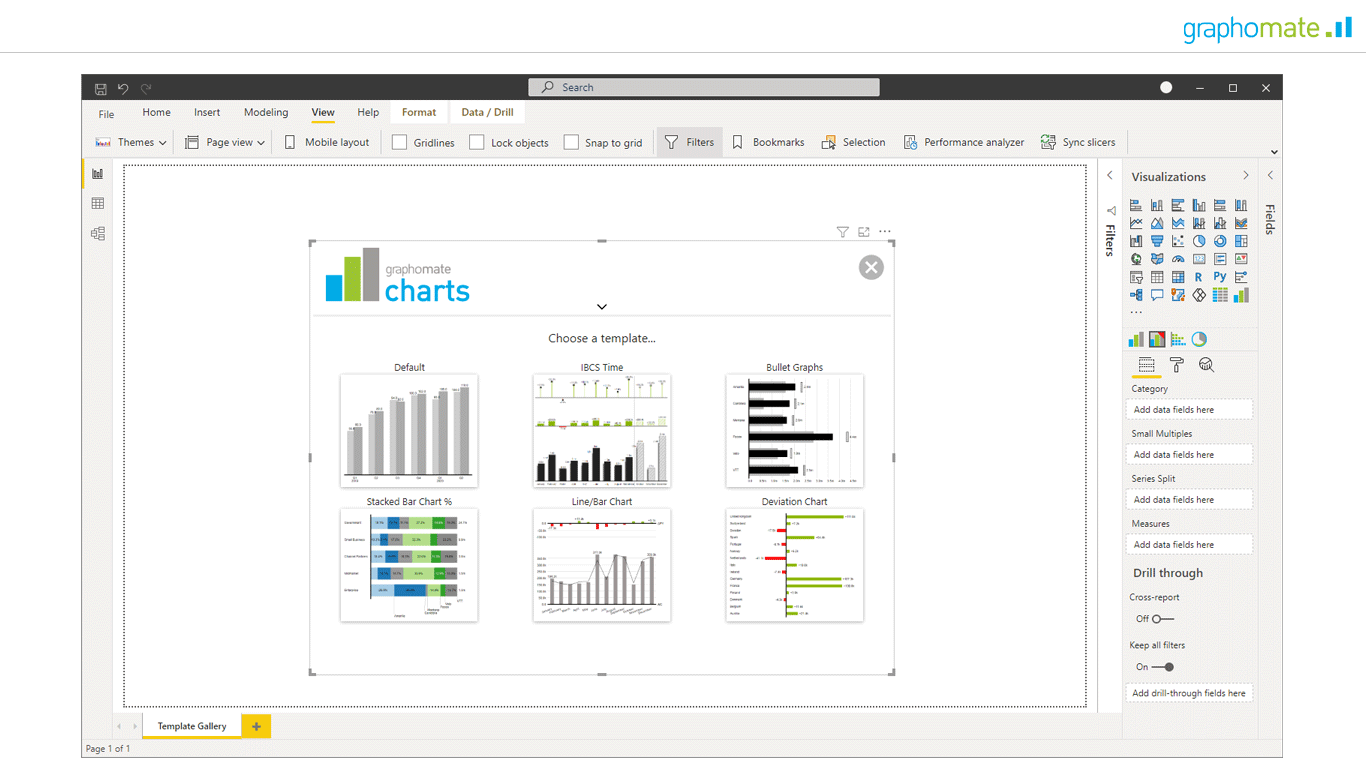Image resolution: width=1366 pixels, height=768 pixels.
Task: Switch to the Insert ribbon tab
Action: click(x=207, y=113)
